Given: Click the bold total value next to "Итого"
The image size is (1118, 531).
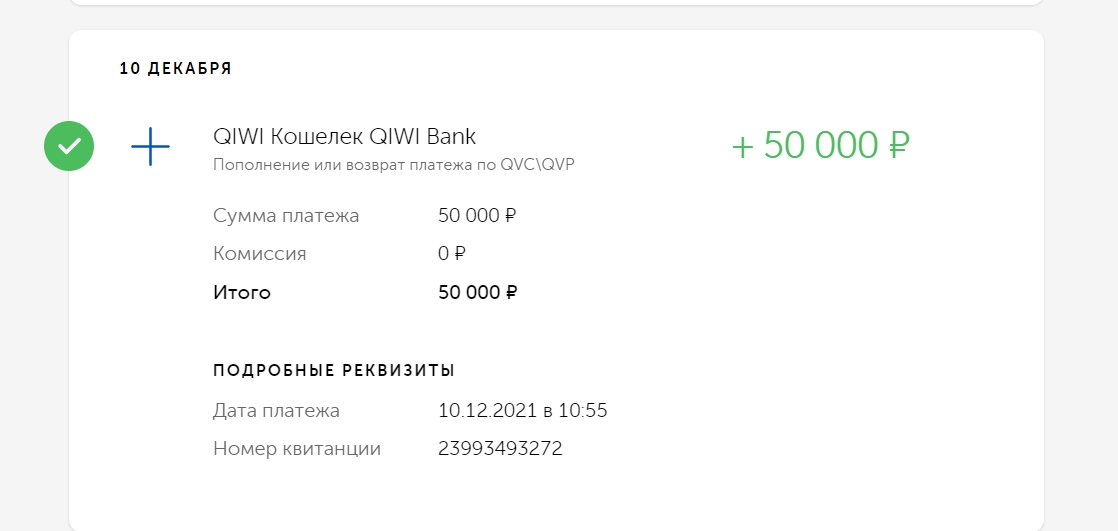Looking at the screenshot, I should click(477, 293).
